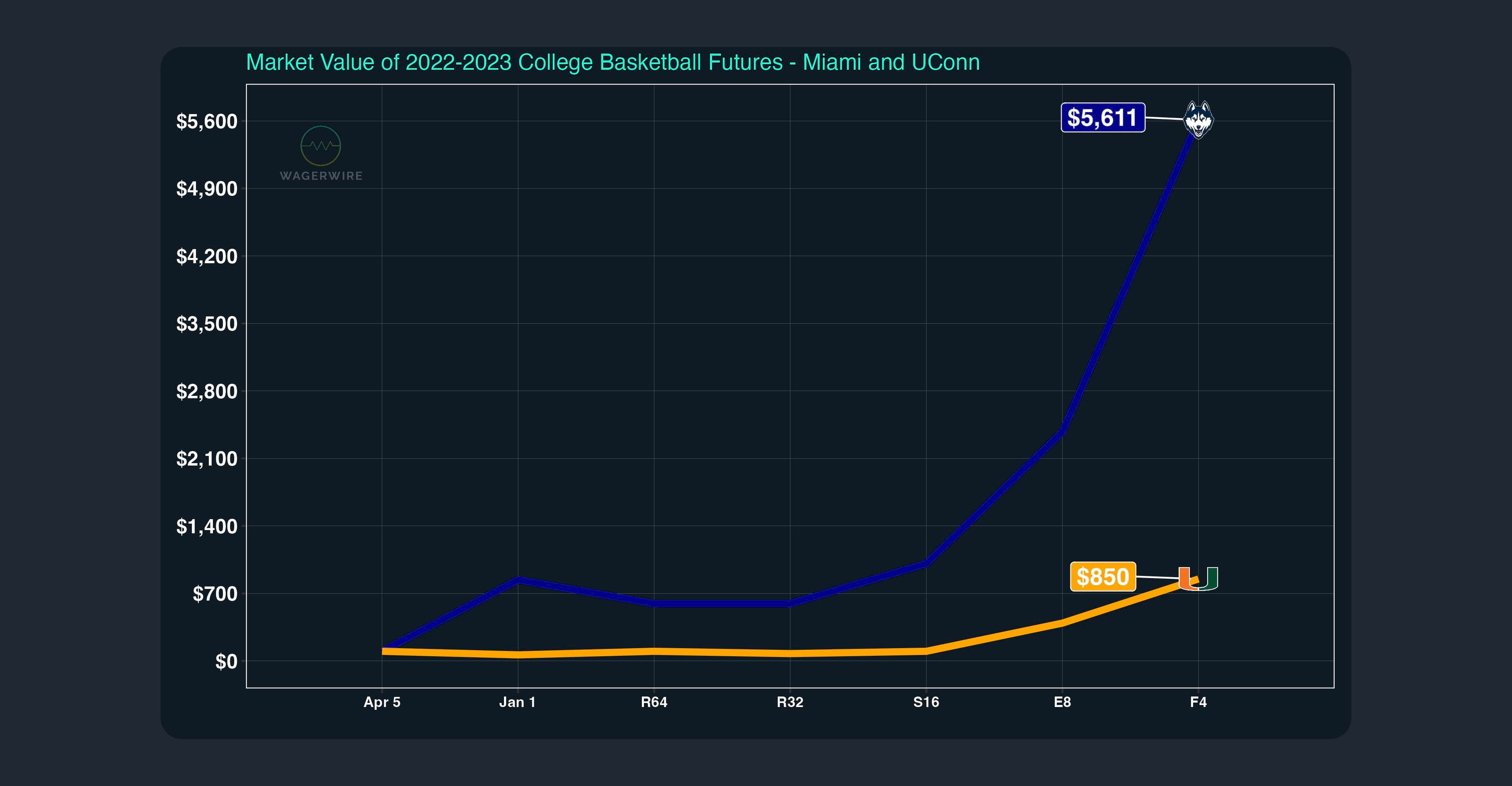Toggle the Miami series via its badge
Viewport: 1512px width, 786px height.
[1104, 576]
